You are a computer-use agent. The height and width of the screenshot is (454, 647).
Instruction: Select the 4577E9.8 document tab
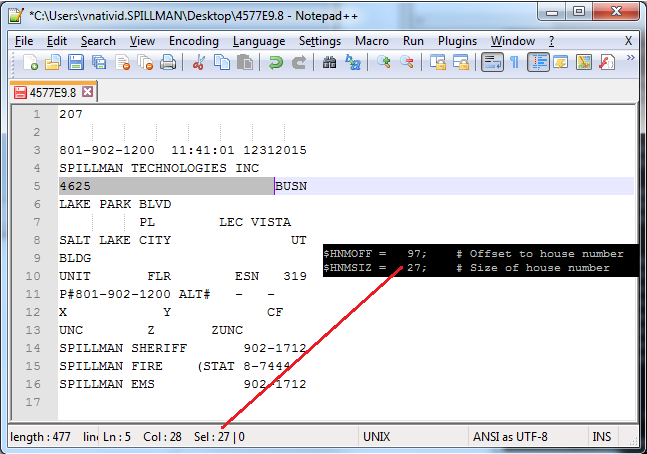(x=53, y=92)
